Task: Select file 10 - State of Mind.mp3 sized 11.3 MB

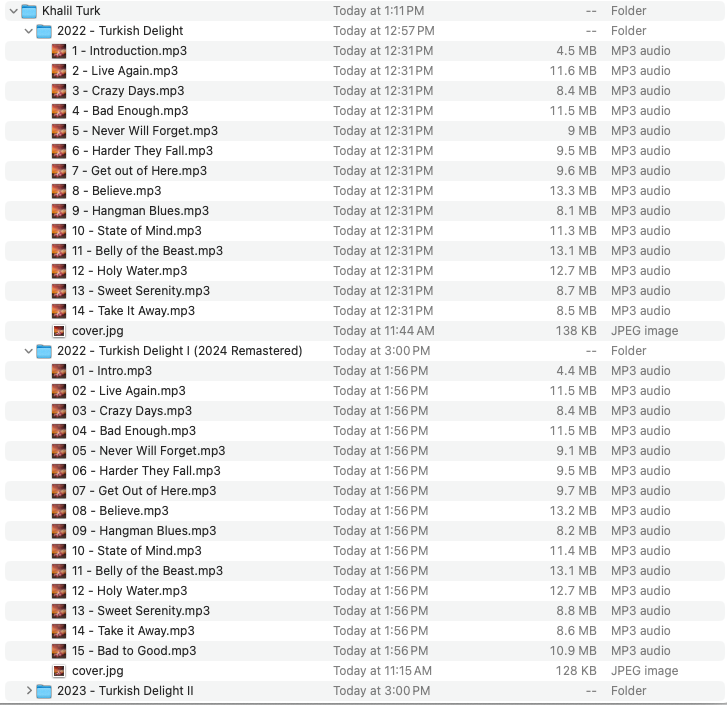Action: (x=137, y=231)
